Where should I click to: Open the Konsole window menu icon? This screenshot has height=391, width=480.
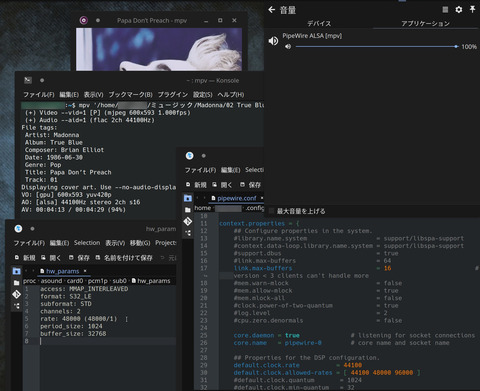pyautogui.click(x=28, y=80)
